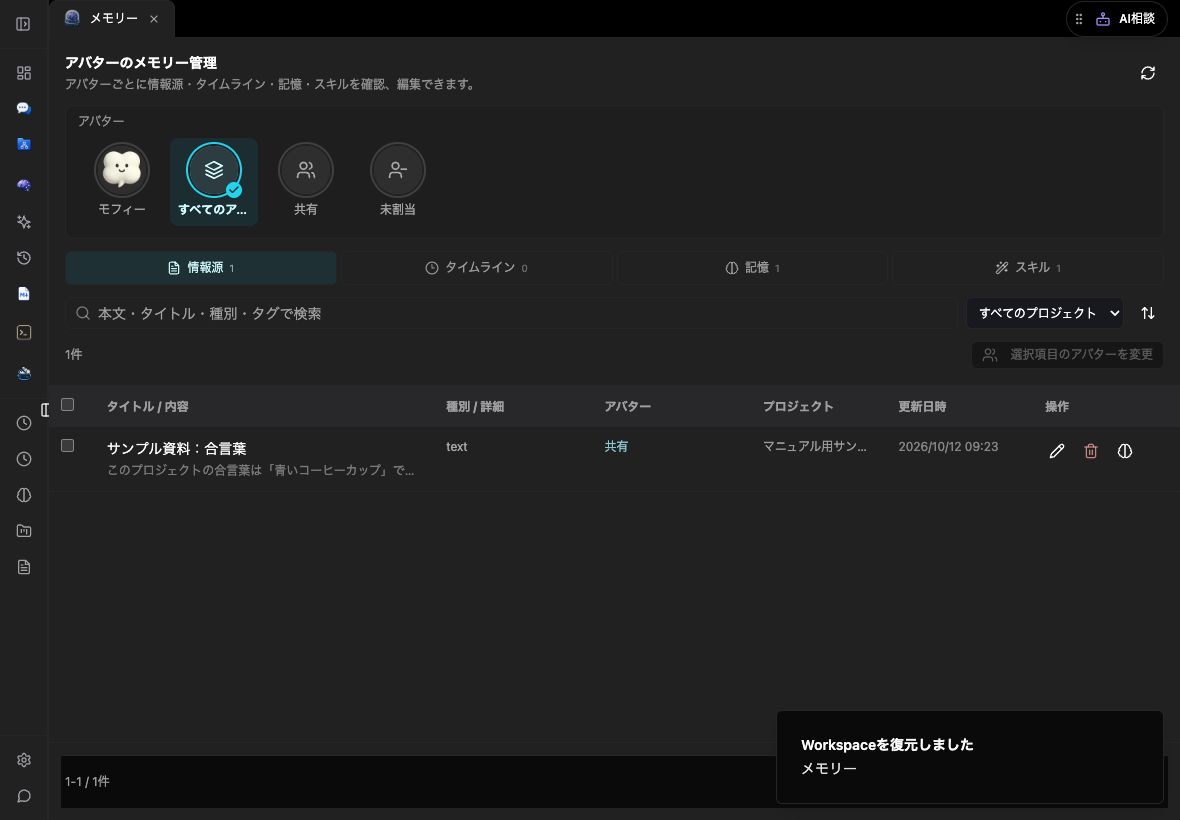Open the purple brain memory sidebar icon

(x=24, y=185)
